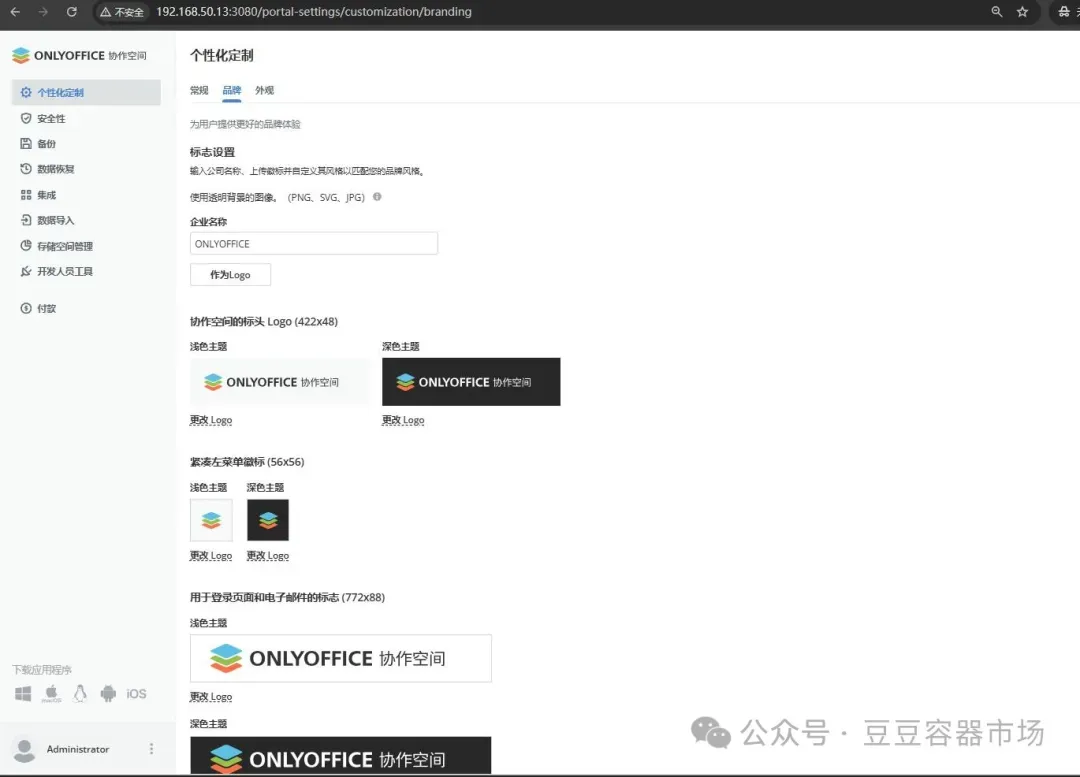
Task: Click header light theme logo preview
Action: [280, 382]
